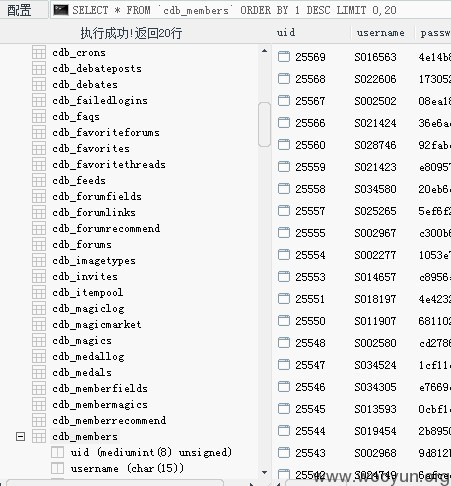The image size is (451, 486).
Task: Click the table icon beside cdb_crons
Action: point(39,53)
